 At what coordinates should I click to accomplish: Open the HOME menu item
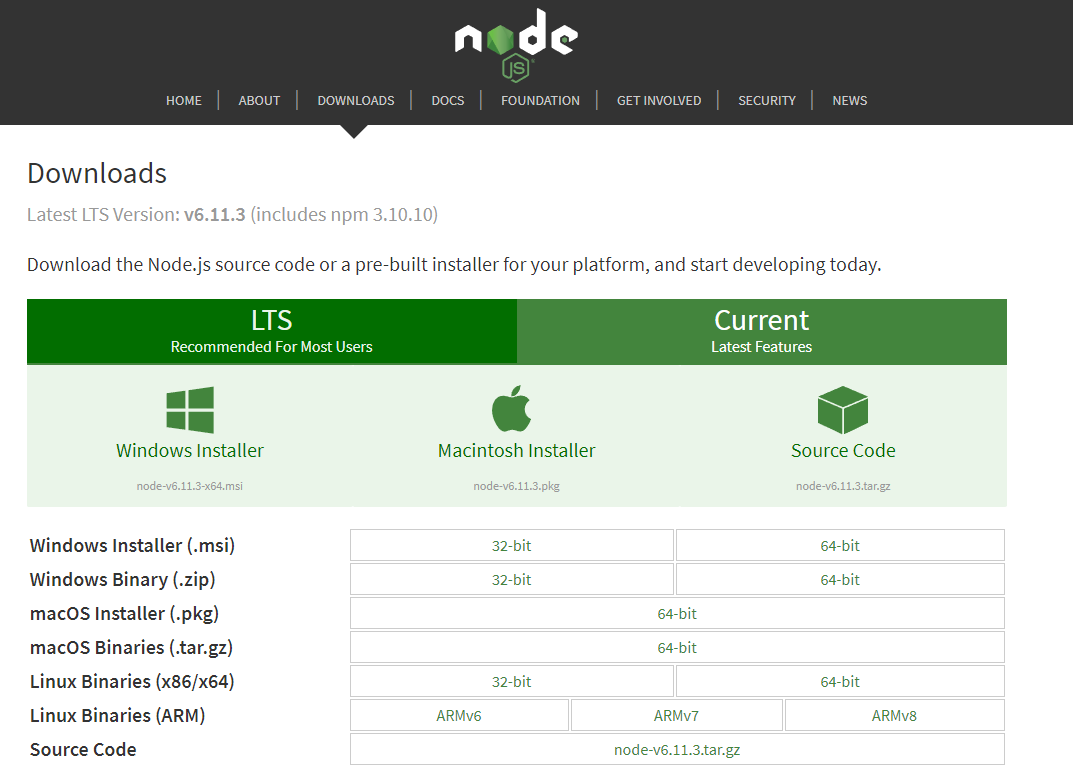pyautogui.click(x=184, y=101)
